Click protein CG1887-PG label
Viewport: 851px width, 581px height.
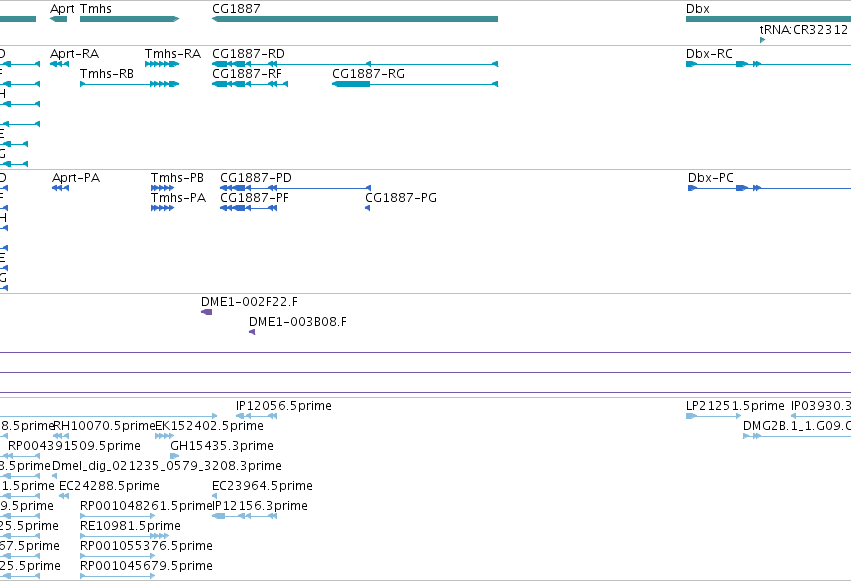point(401,198)
